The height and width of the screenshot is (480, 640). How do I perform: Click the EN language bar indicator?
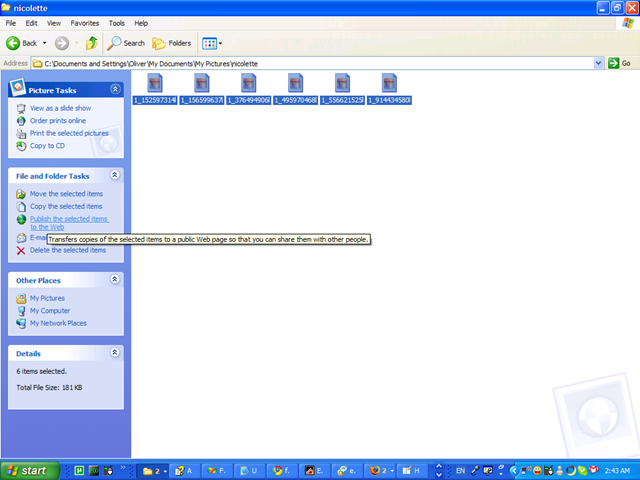coord(460,471)
